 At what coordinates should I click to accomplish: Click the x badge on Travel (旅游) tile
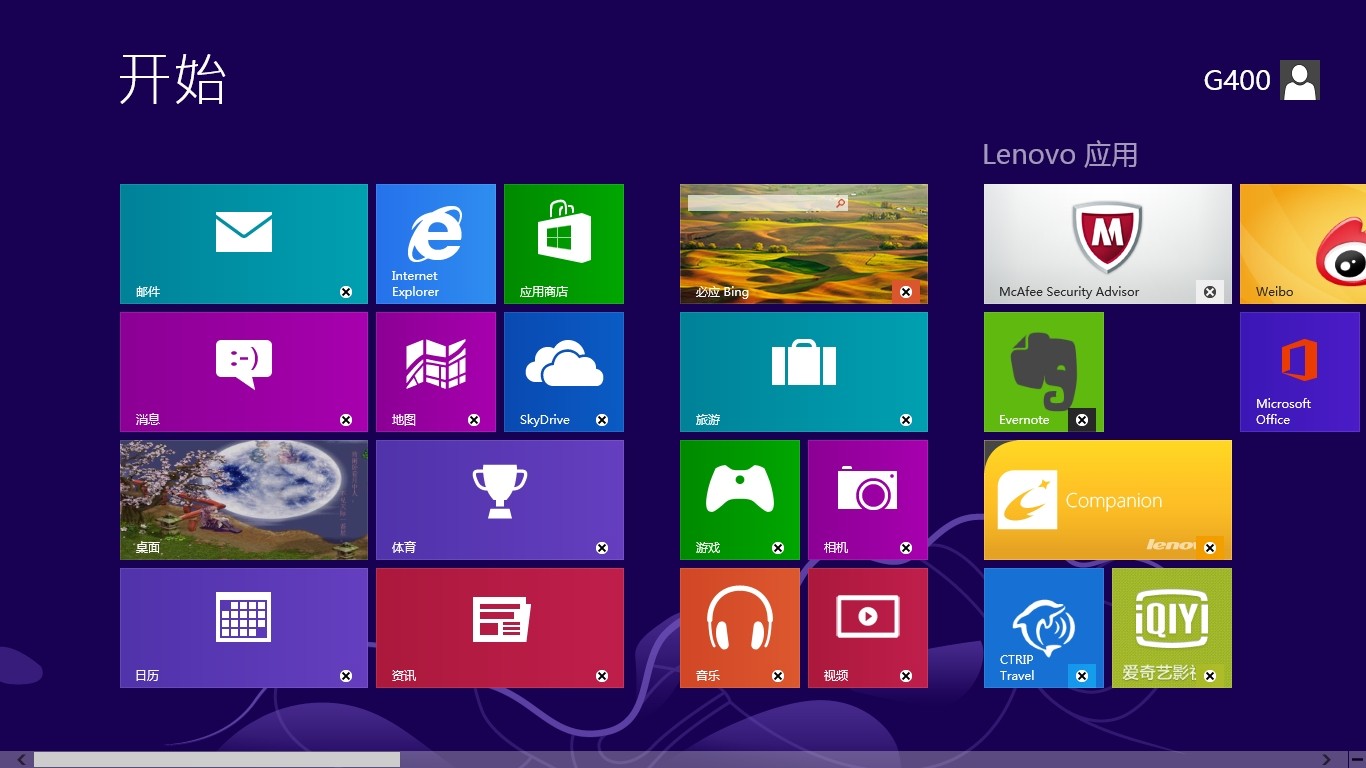[x=906, y=420]
